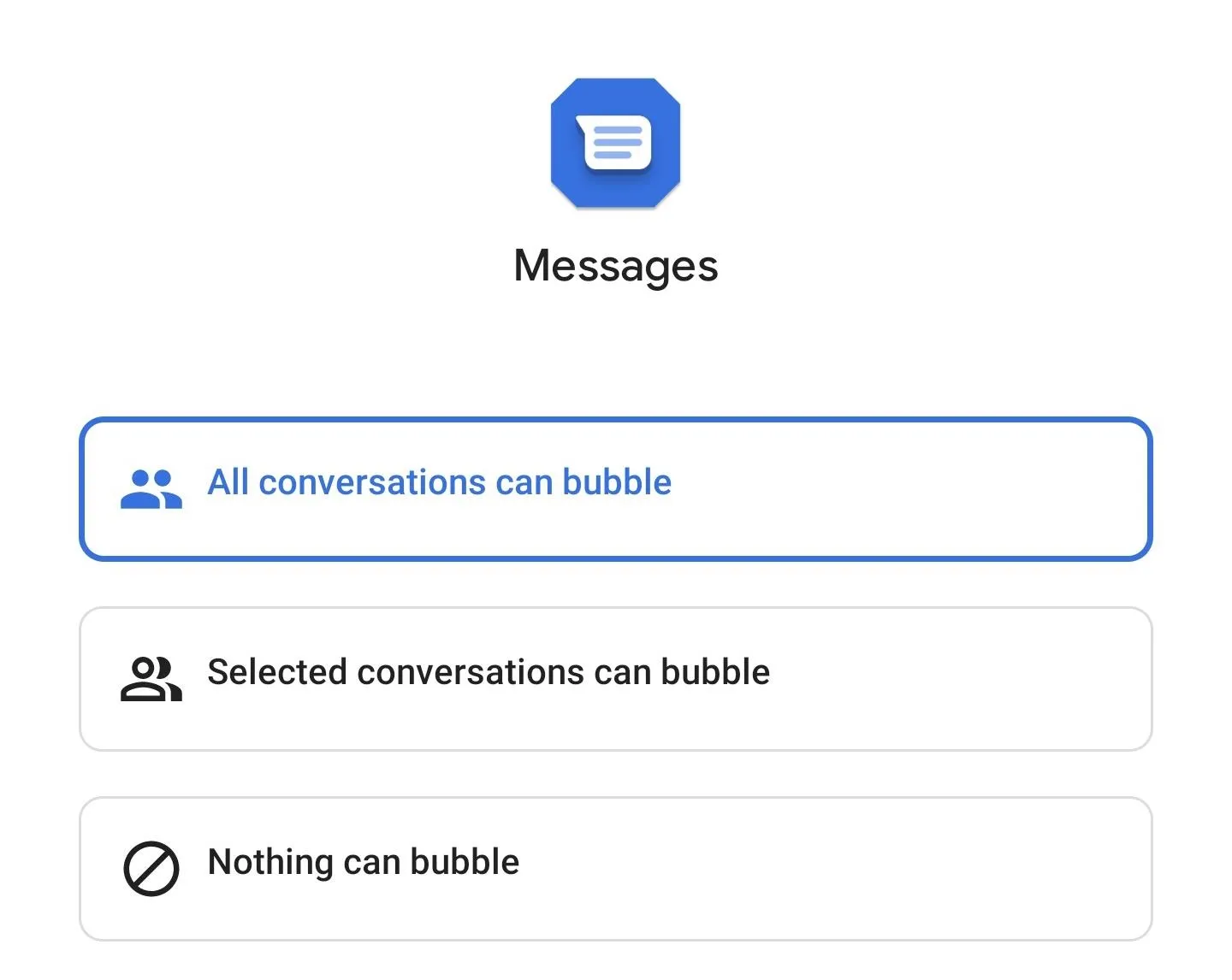Image resolution: width=1232 pixels, height=980 pixels.
Task: Tap the gray-bordered card with the prohibited symbol
Action: coord(616,869)
